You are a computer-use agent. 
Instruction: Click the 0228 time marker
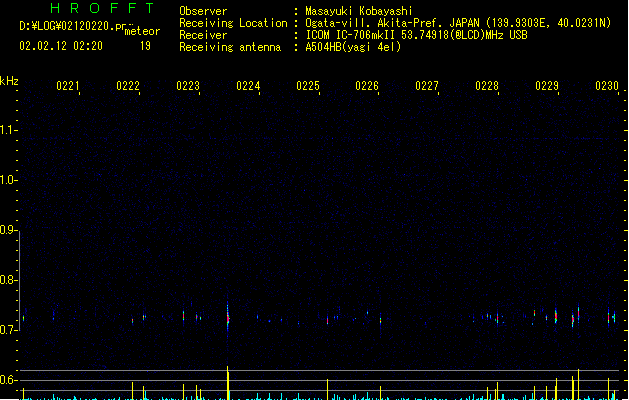487,86
